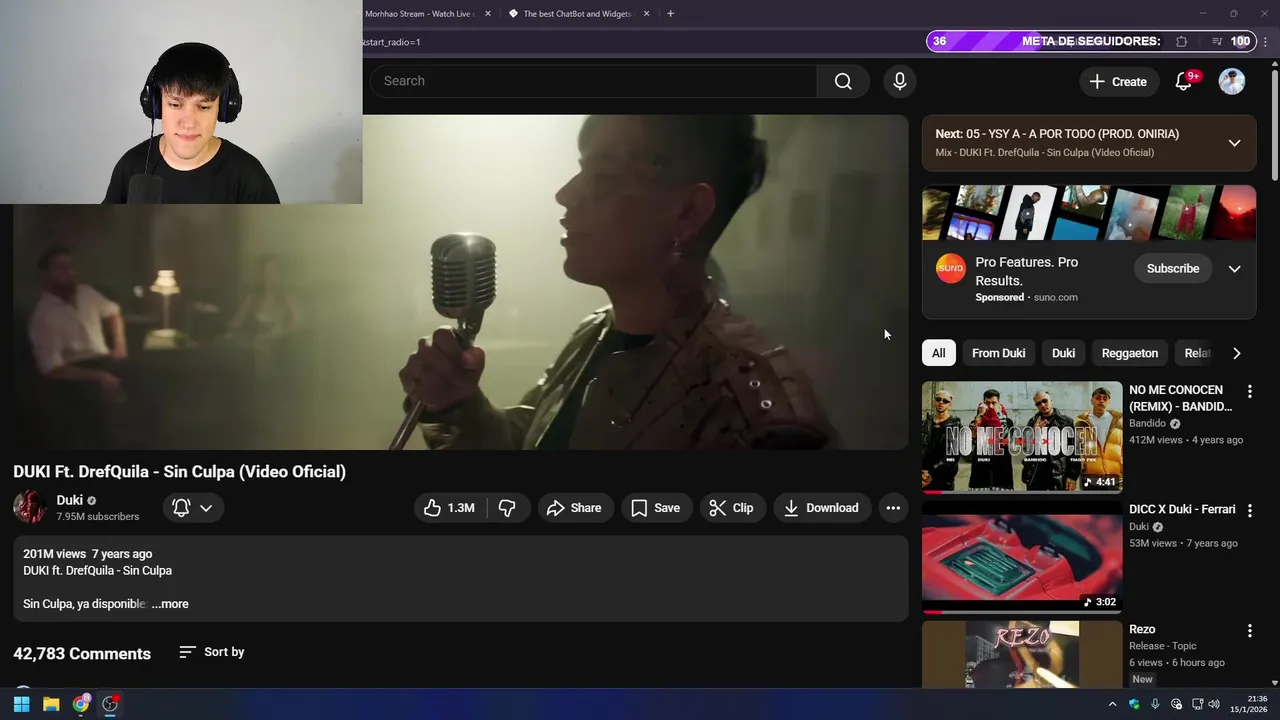Expand the description with ...more
The height and width of the screenshot is (720, 1280).
(170, 604)
